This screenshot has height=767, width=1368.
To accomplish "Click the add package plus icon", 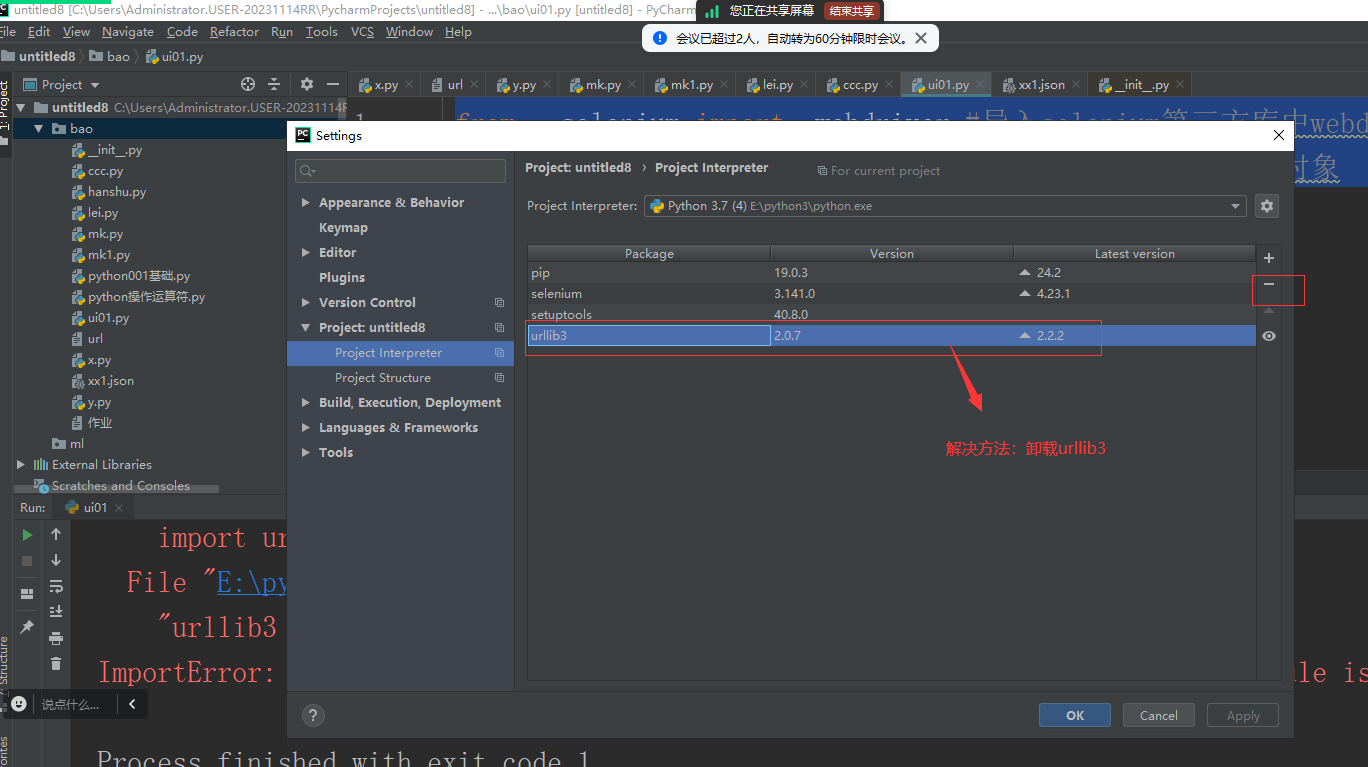I will pyautogui.click(x=1269, y=258).
